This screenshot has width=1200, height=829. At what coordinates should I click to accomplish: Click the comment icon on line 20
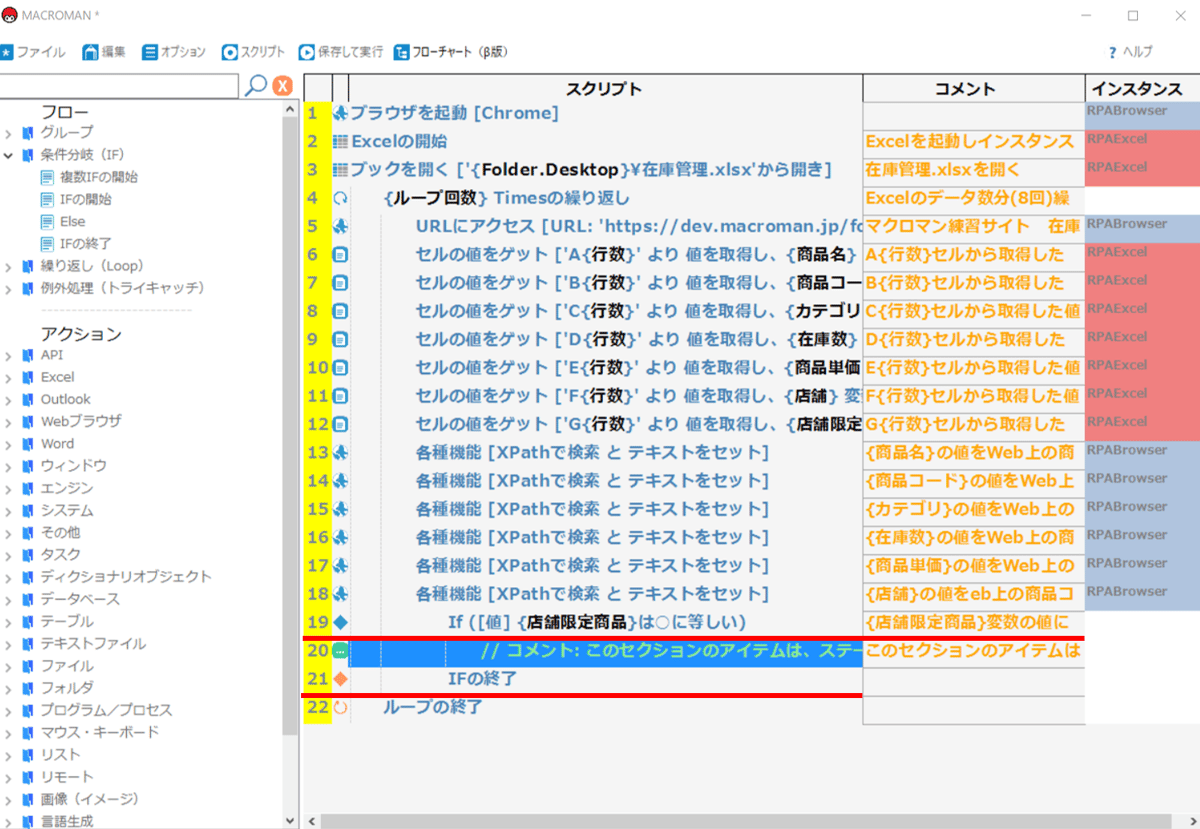point(340,651)
